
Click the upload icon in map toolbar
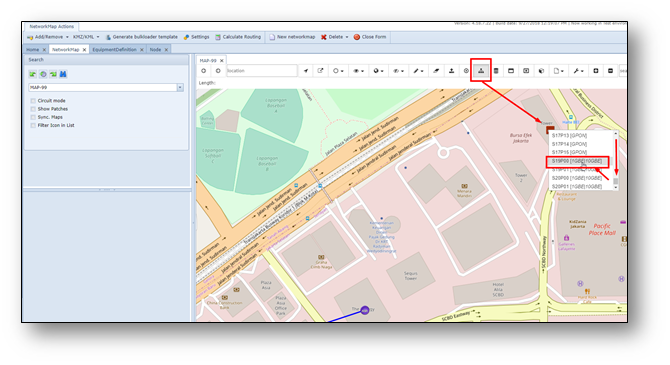(451, 71)
